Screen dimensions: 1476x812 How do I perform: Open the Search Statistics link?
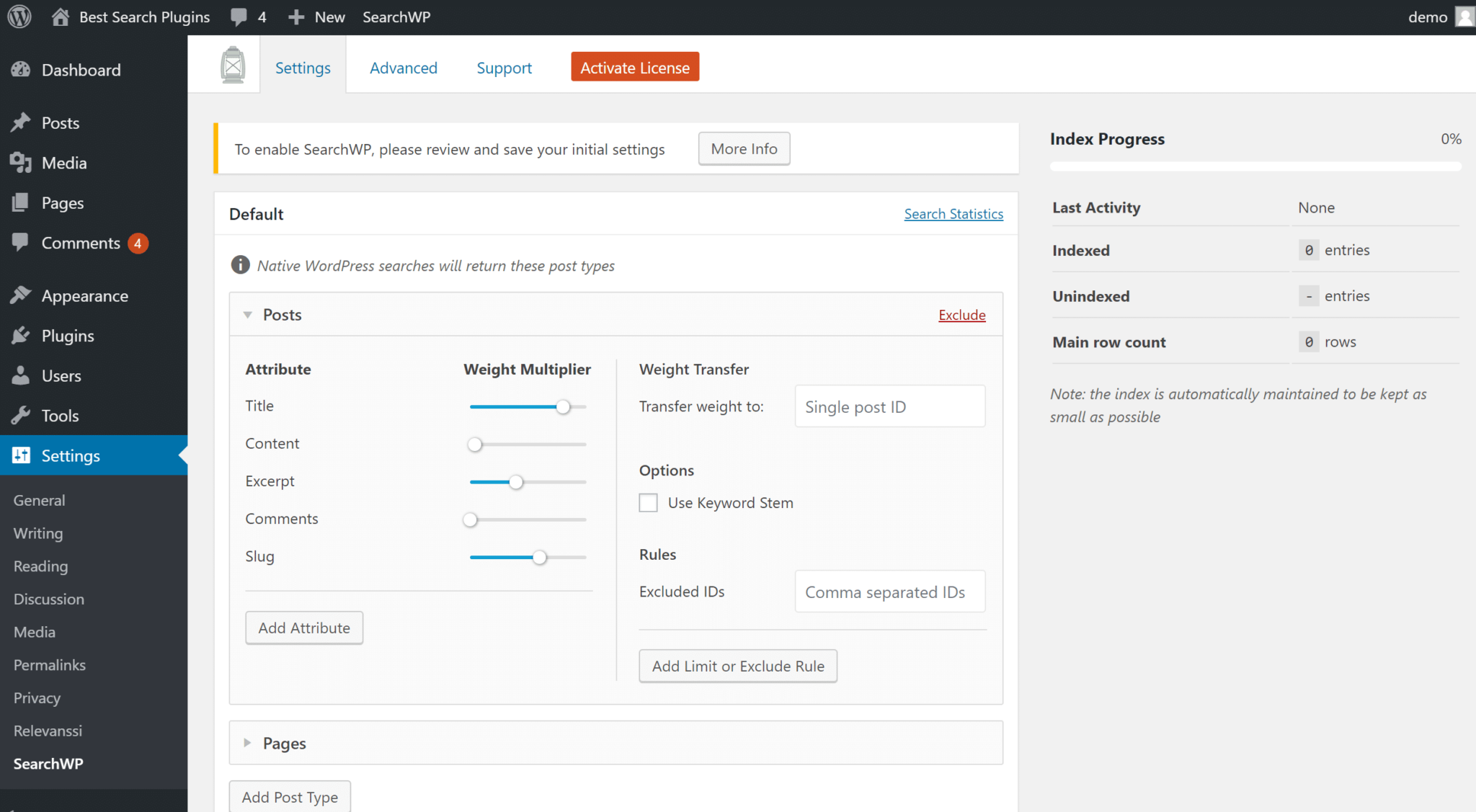[953, 214]
